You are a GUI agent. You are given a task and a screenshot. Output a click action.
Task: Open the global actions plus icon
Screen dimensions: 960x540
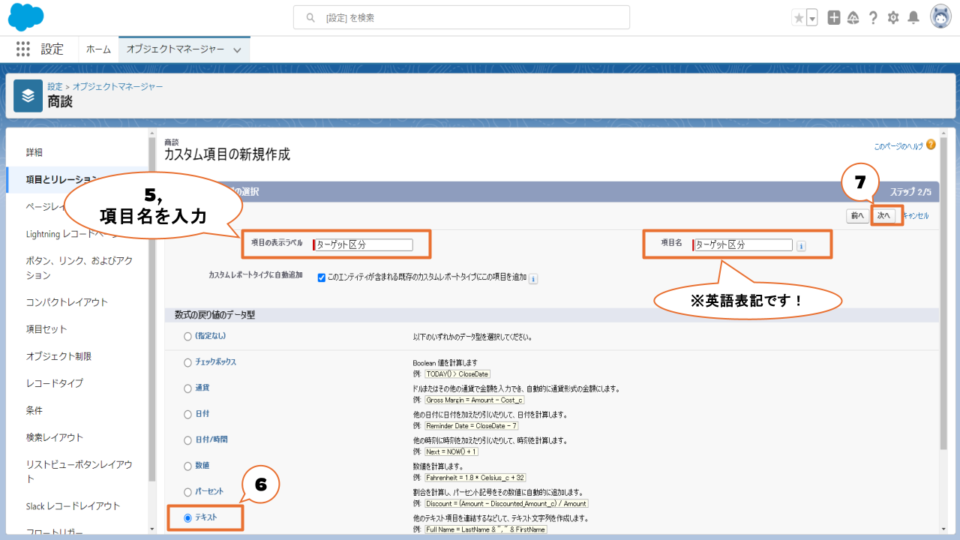[833, 17]
